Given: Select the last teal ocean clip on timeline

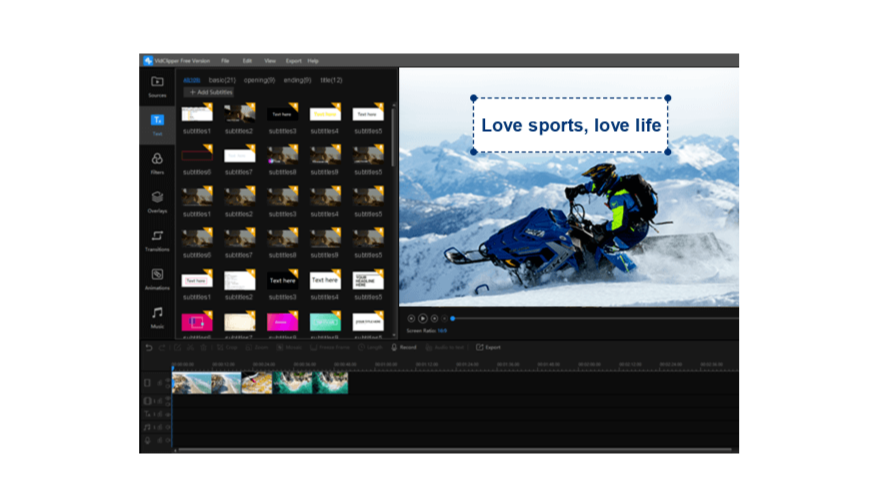Looking at the screenshot, I should [x=330, y=383].
